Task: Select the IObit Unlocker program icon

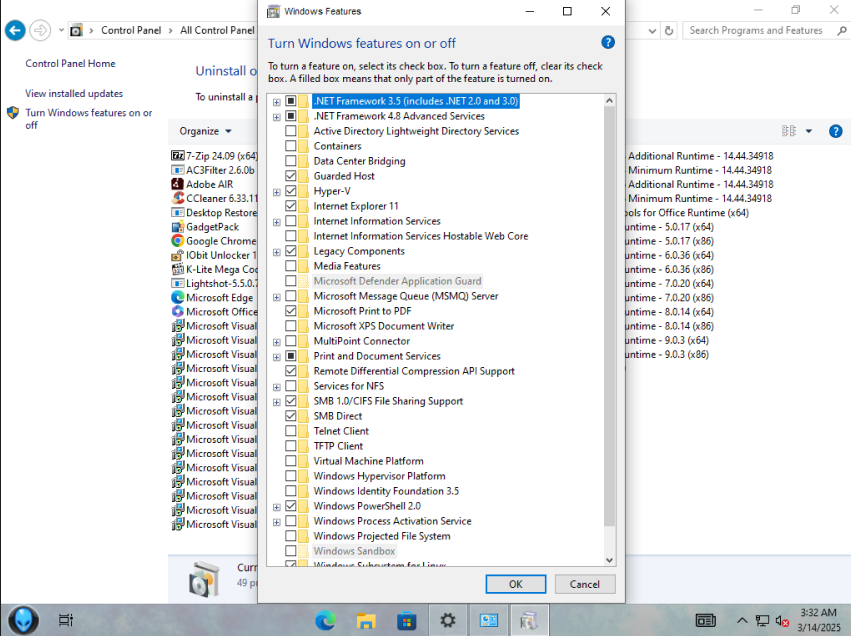Action: tap(177, 255)
